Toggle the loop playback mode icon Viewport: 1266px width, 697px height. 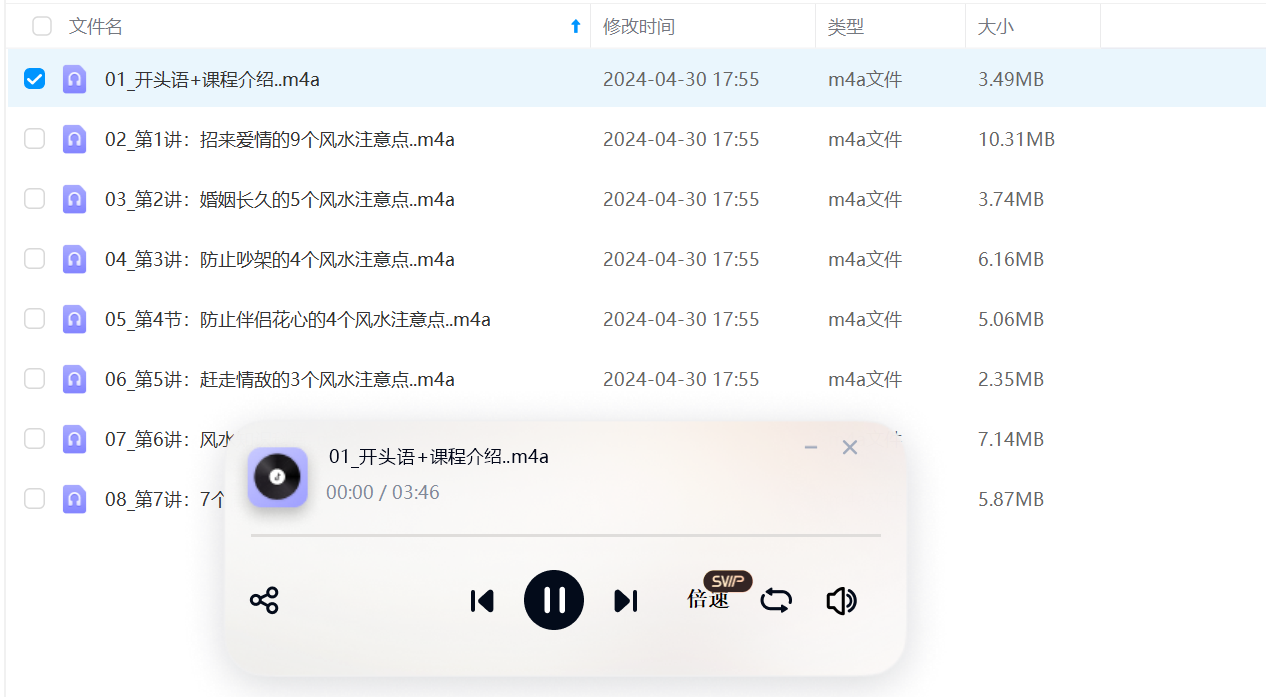(776, 600)
